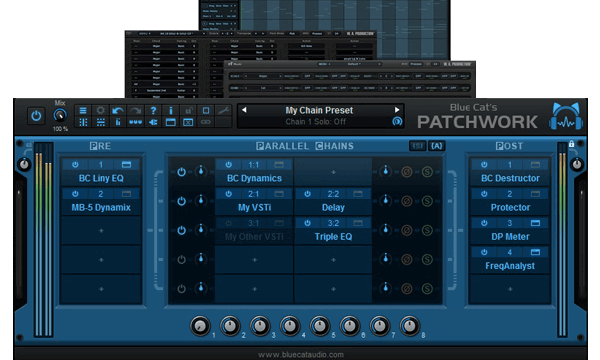This screenshot has width=600, height=360.
Task: Open the Delay slot menu
Action: pyautogui.click(x=333, y=207)
